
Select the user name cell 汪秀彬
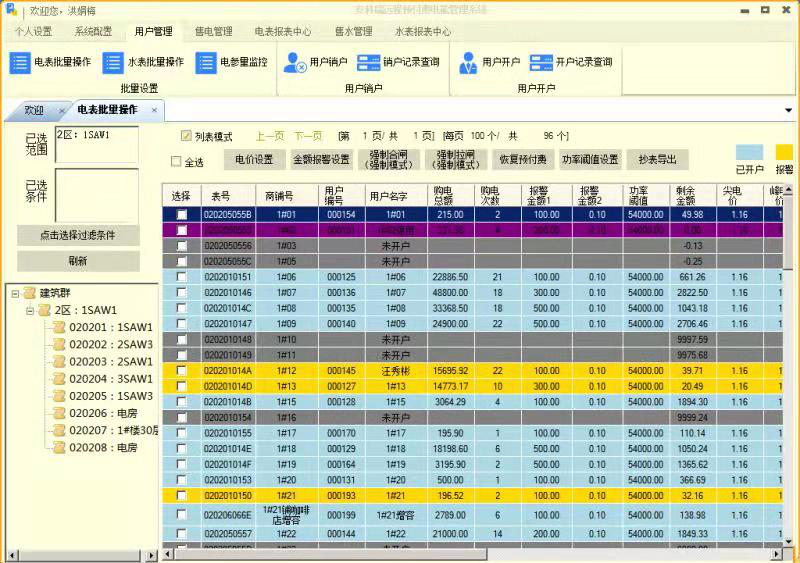[x=395, y=371]
